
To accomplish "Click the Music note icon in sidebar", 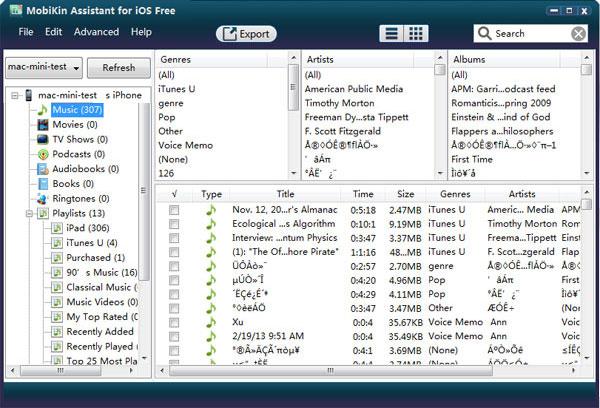I will click(x=42, y=110).
